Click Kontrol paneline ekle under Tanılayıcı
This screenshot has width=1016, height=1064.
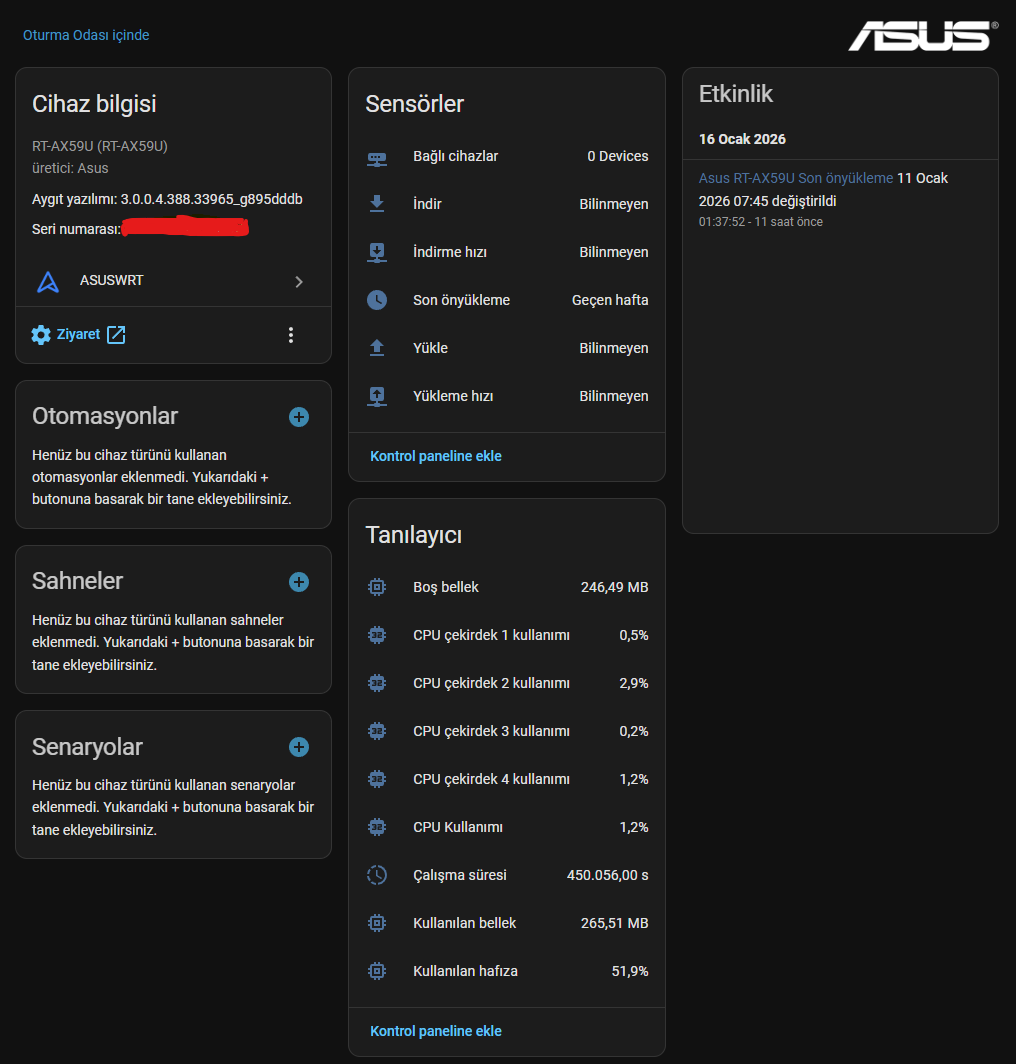(436, 1031)
